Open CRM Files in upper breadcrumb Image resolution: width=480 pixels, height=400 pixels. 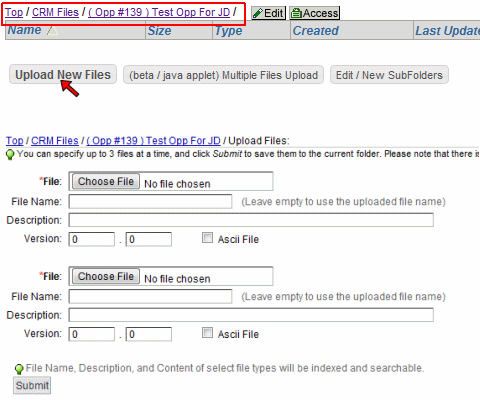click(x=55, y=12)
